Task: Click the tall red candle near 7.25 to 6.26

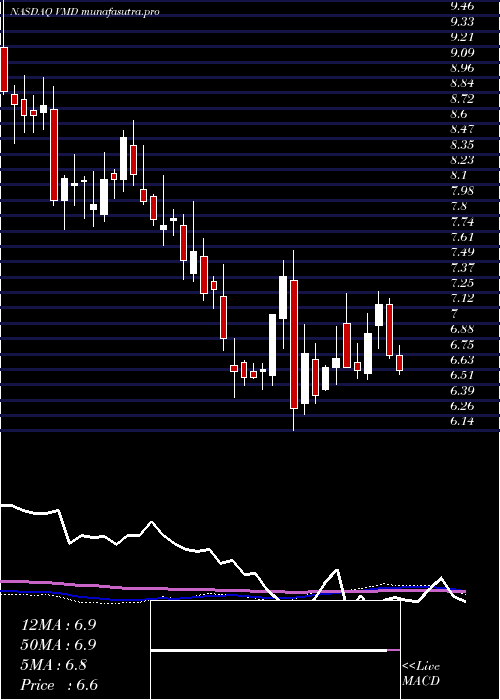Action: tap(294, 344)
